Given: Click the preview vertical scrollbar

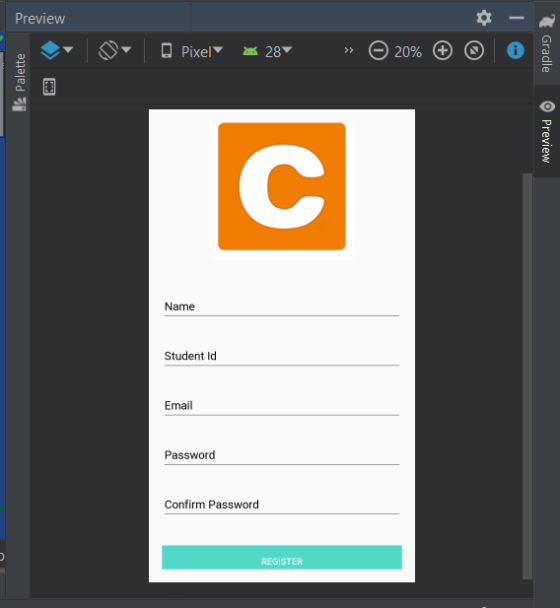Looking at the screenshot, I should [x=527, y=376].
